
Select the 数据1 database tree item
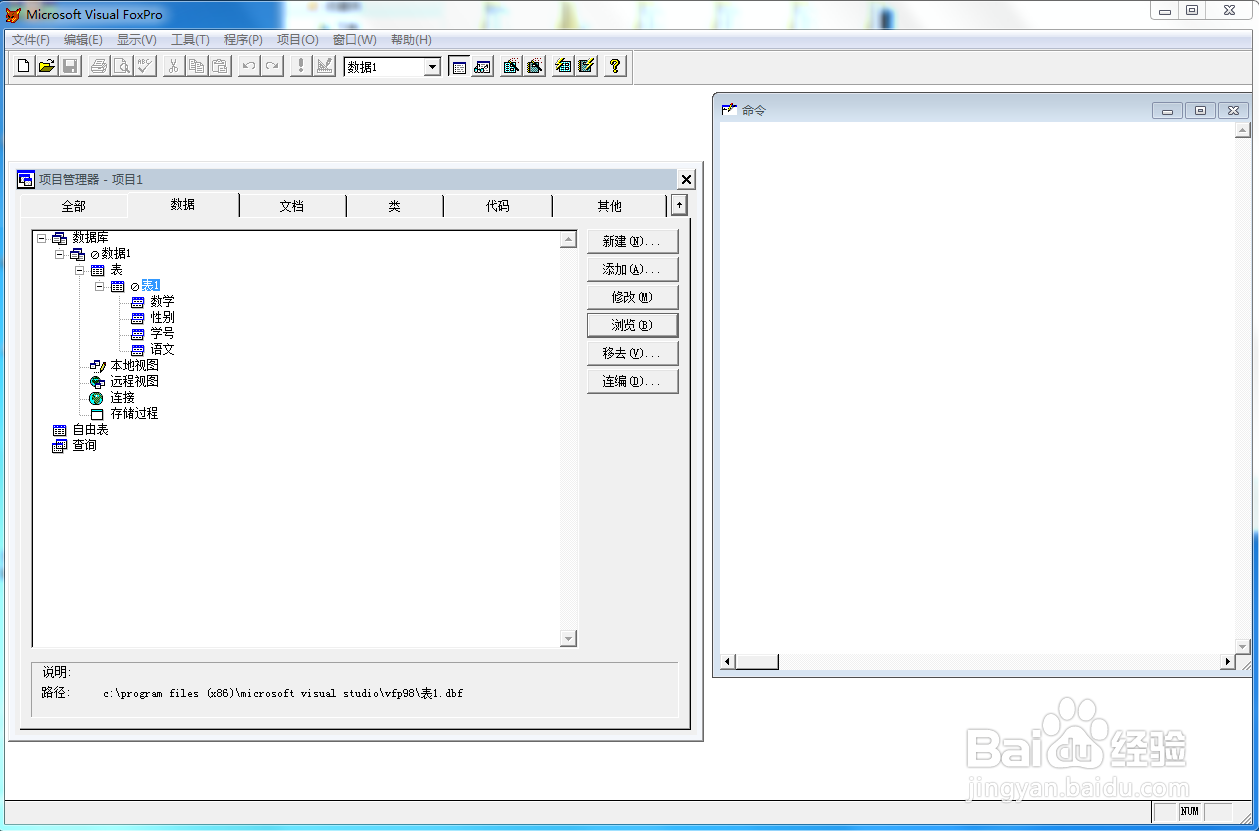pyautogui.click(x=116, y=254)
